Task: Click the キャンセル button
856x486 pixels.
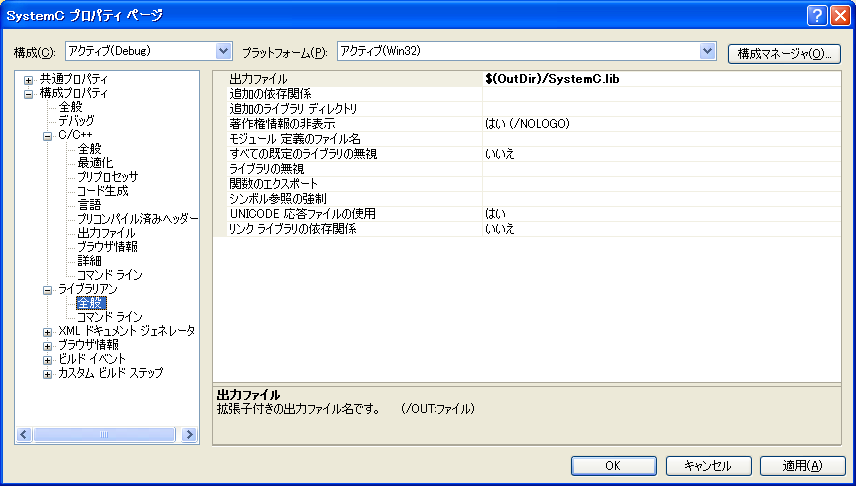Action: click(709, 466)
